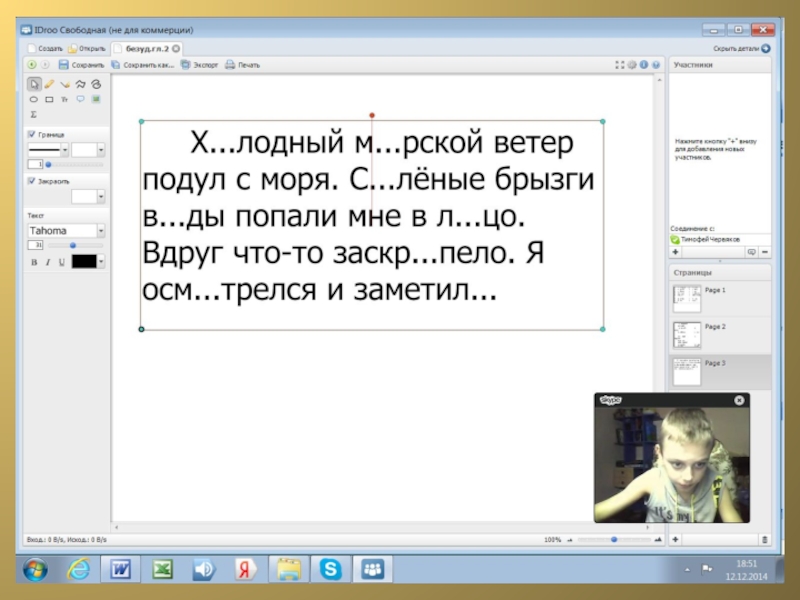Choose the rectangle shape tool

tap(49, 99)
